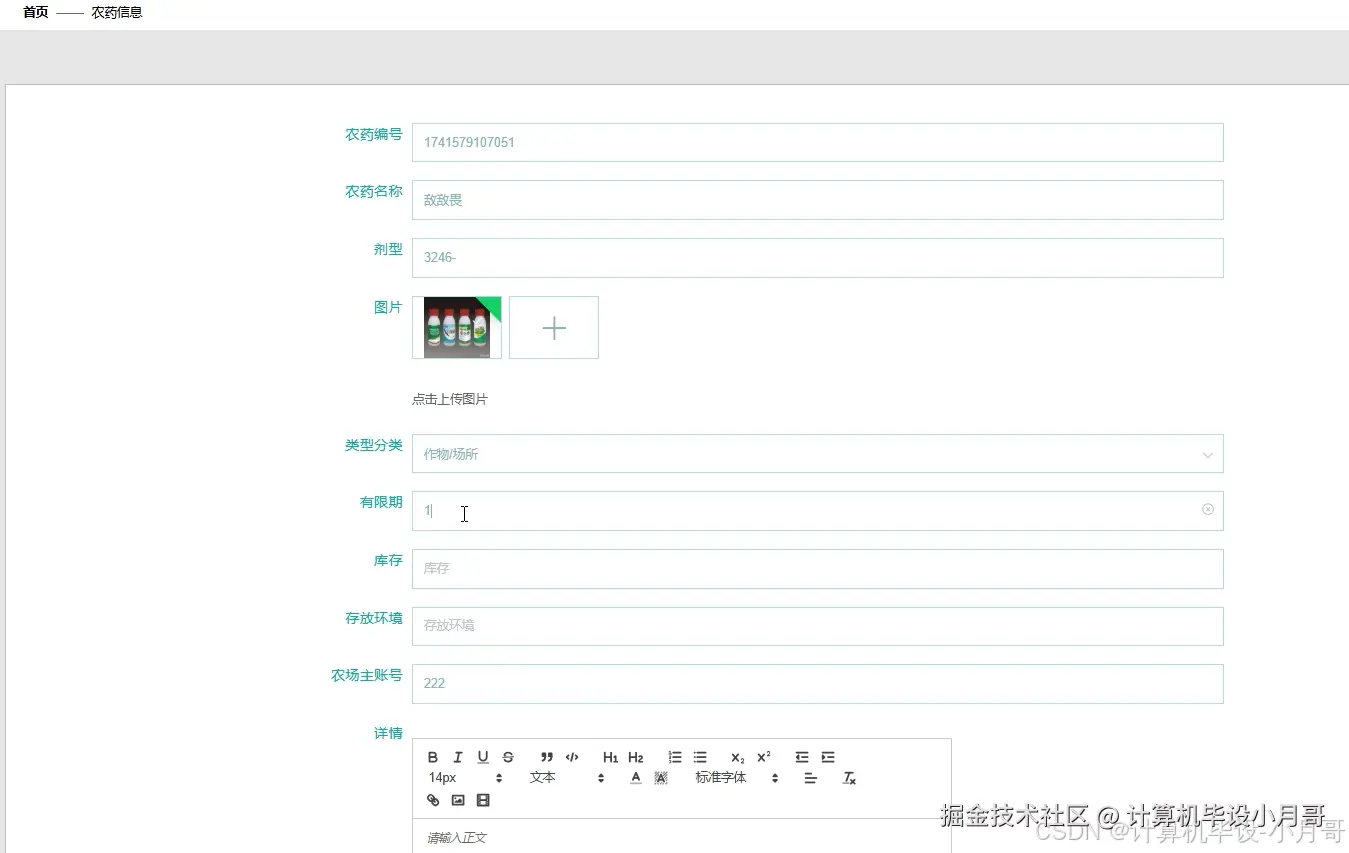Apply H1 heading format
Viewport: 1349px width, 853px height.
tap(610, 757)
